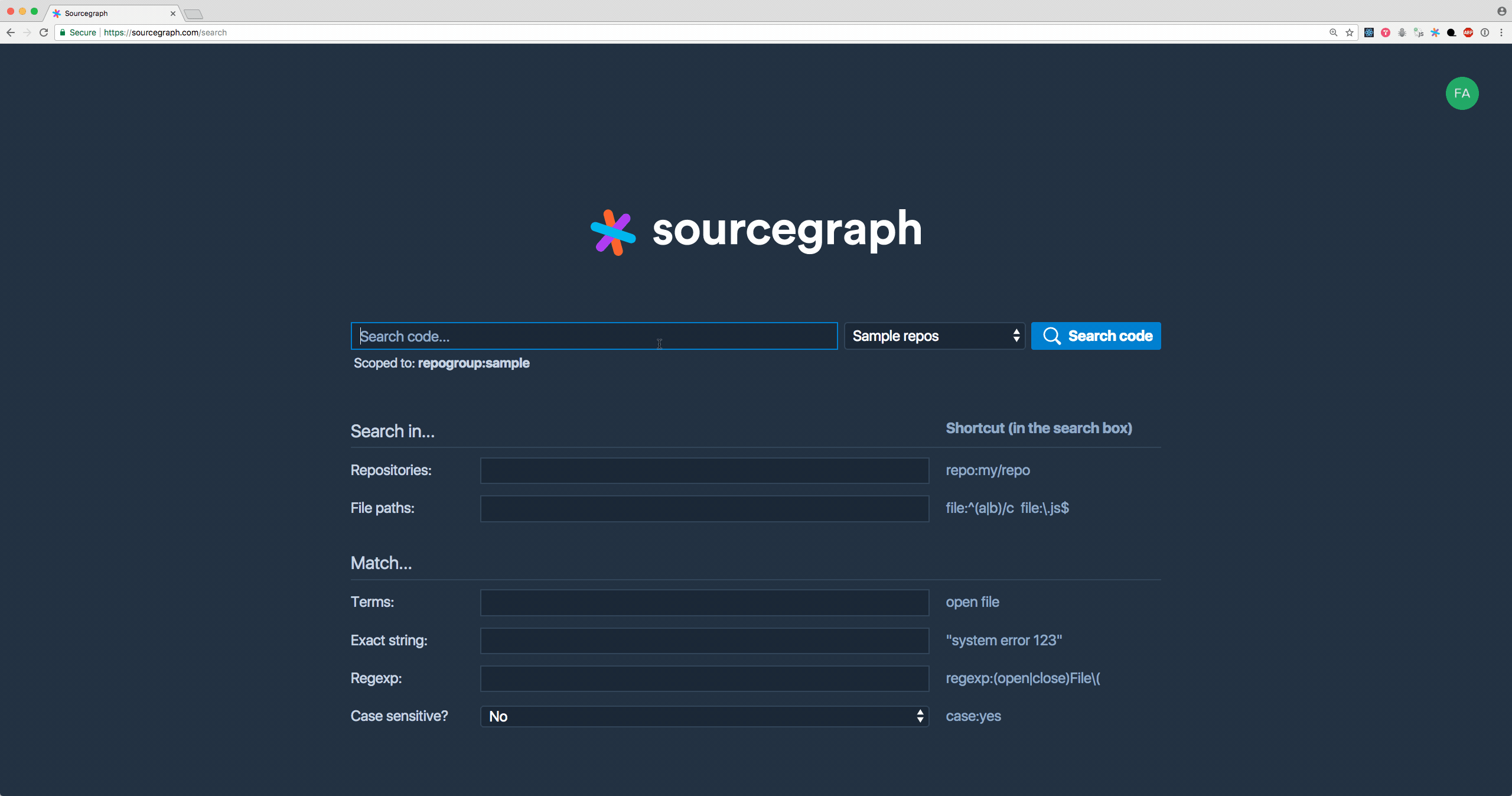This screenshot has height=796, width=1512.
Task: Open the Adblock Plus extension
Action: (x=1468, y=33)
